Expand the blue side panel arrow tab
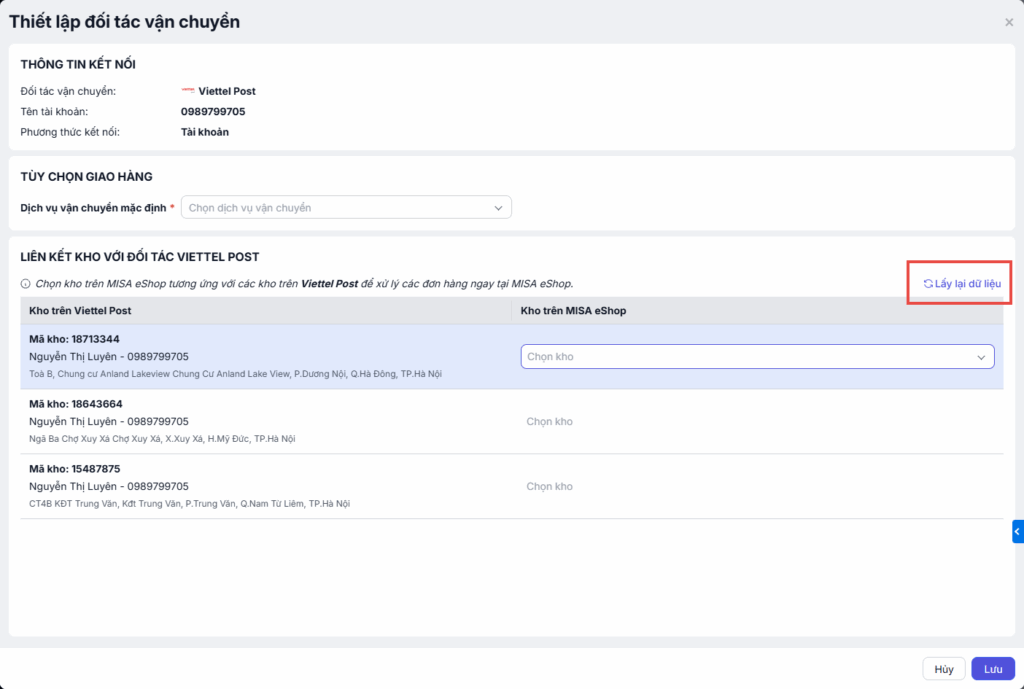 [1017, 532]
